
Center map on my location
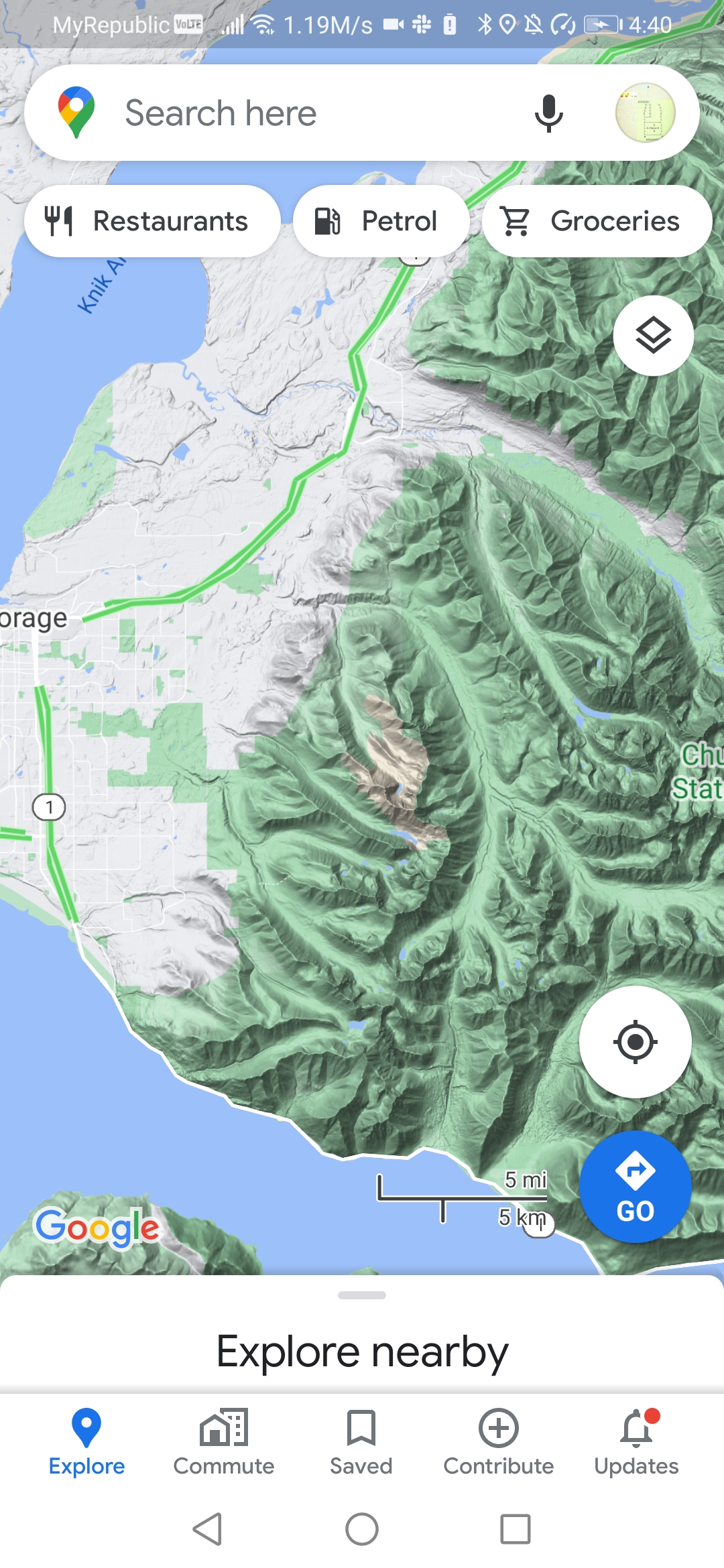(635, 1042)
